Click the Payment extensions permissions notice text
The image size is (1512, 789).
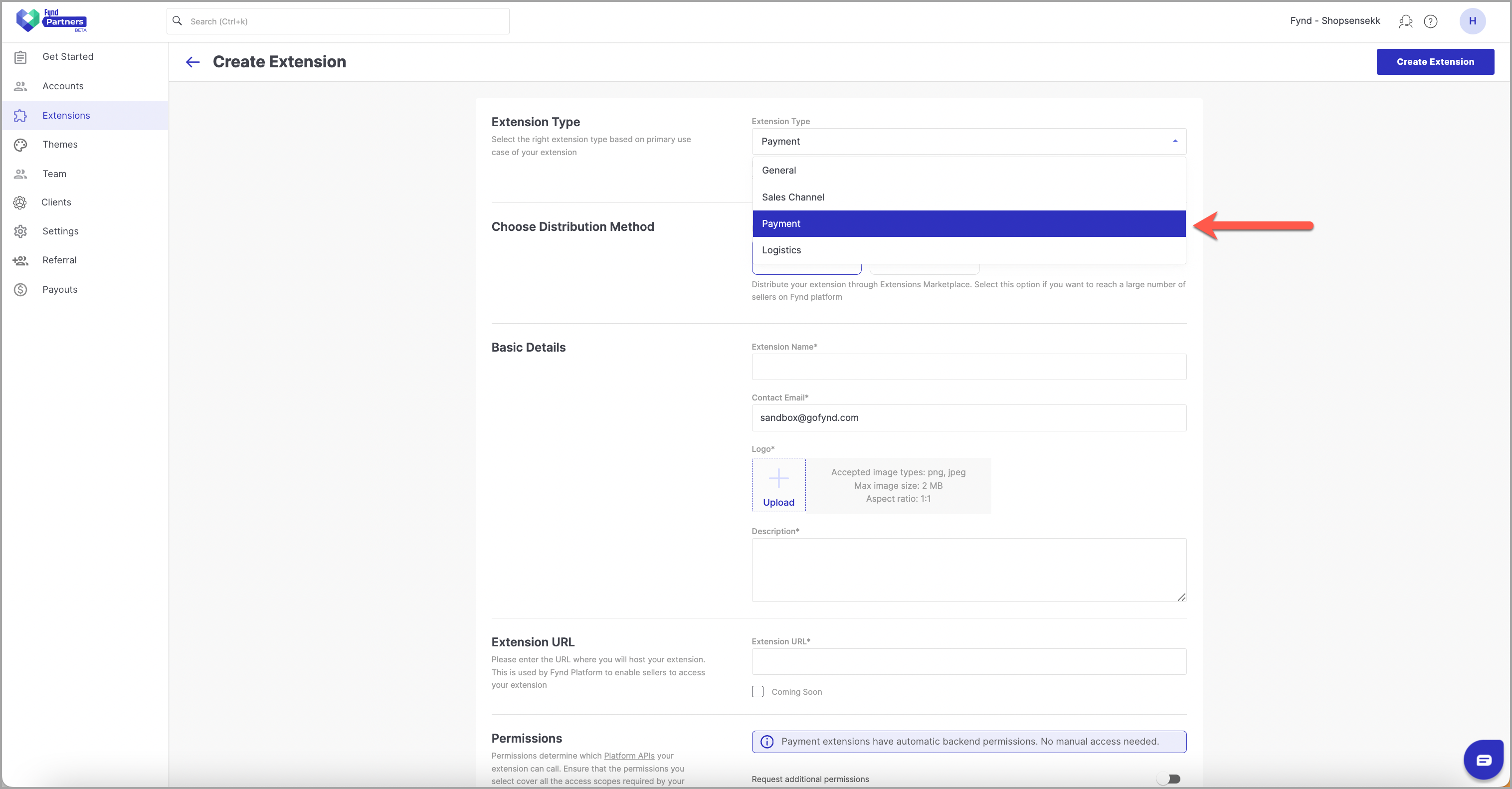tap(969, 742)
